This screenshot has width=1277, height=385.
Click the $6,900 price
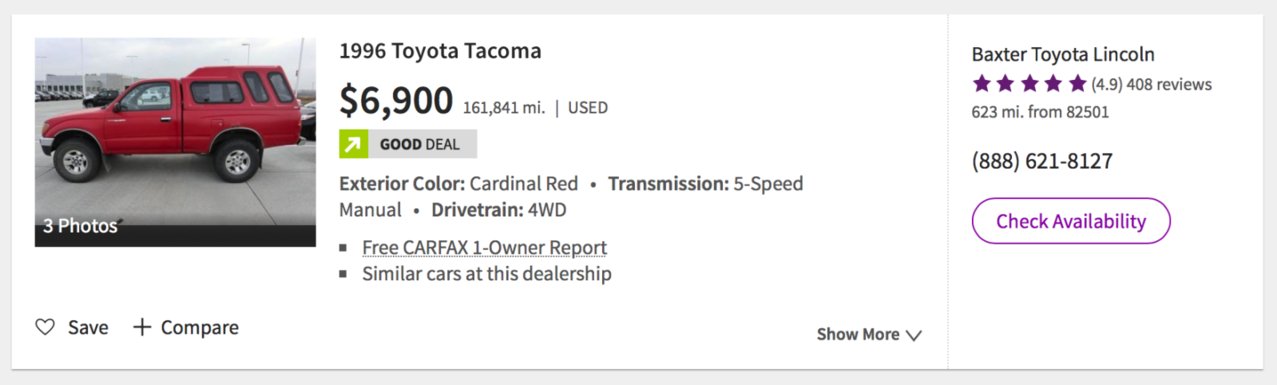tap(396, 101)
